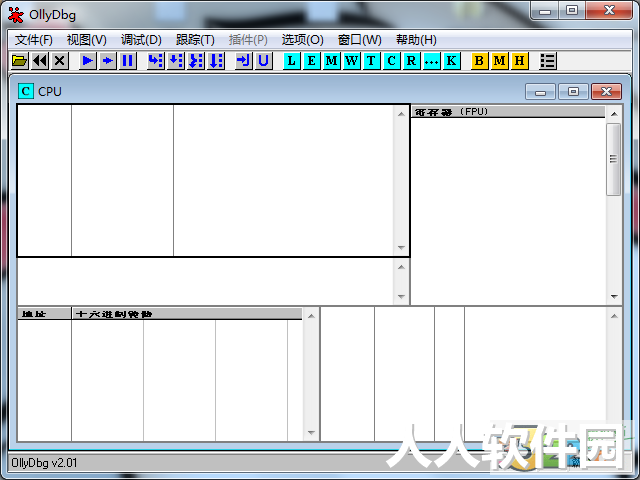This screenshot has width=640, height=480.
Task: Open the Windows list with the W icon
Action: click(x=351, y=61)
